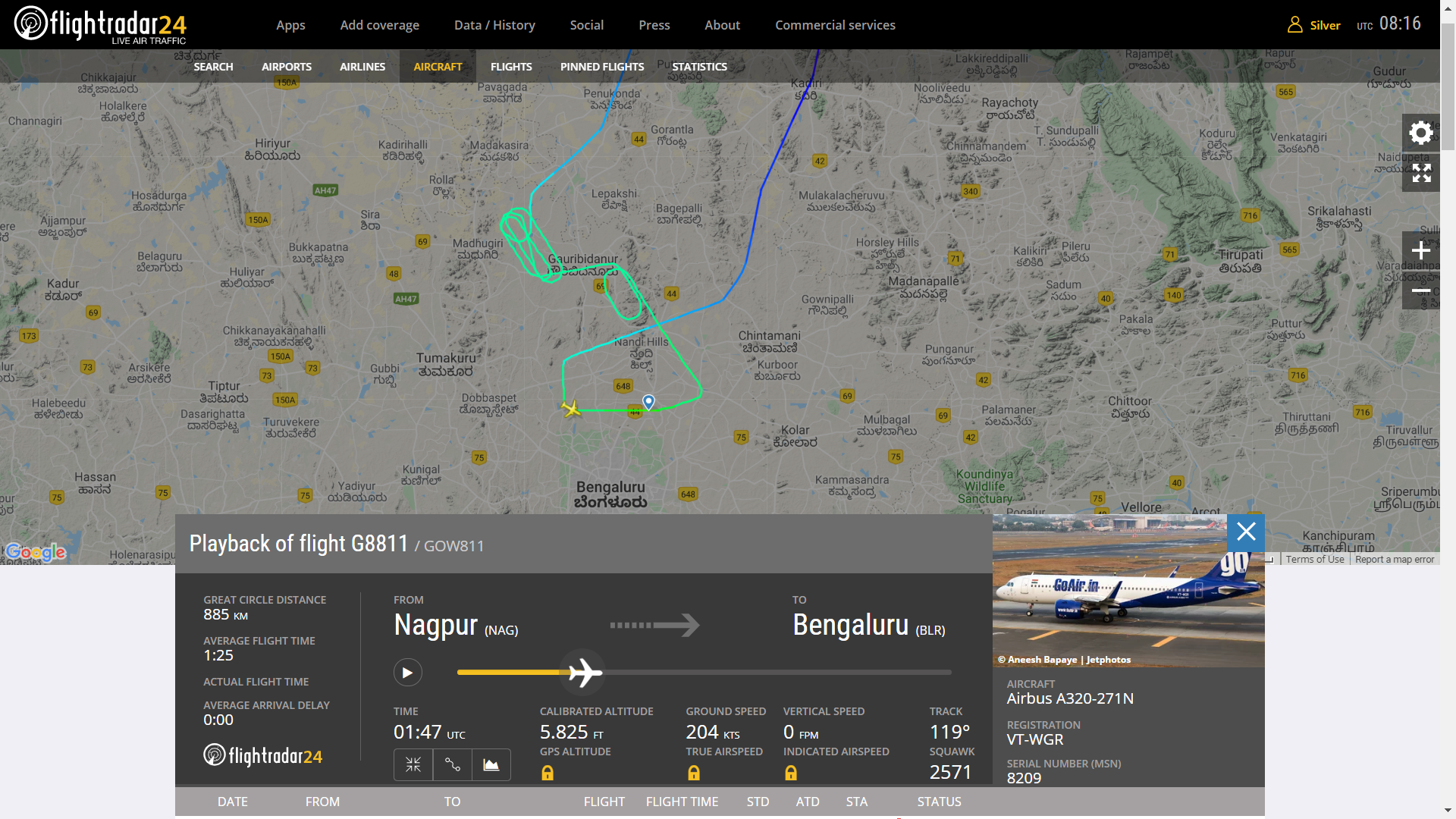This screenshot has width=1456, height=819.
Task: Click the UTC clock 08:16
Action: click(1399, 24)
